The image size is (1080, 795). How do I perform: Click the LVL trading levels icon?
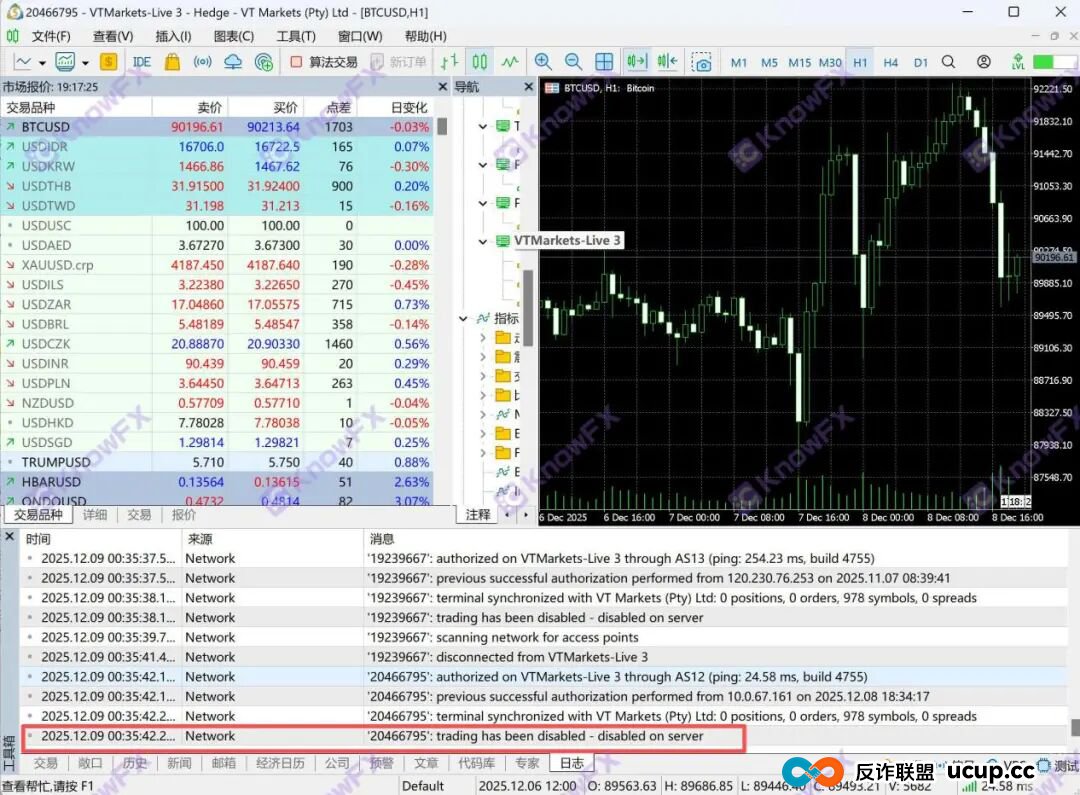pos(1018,62)
